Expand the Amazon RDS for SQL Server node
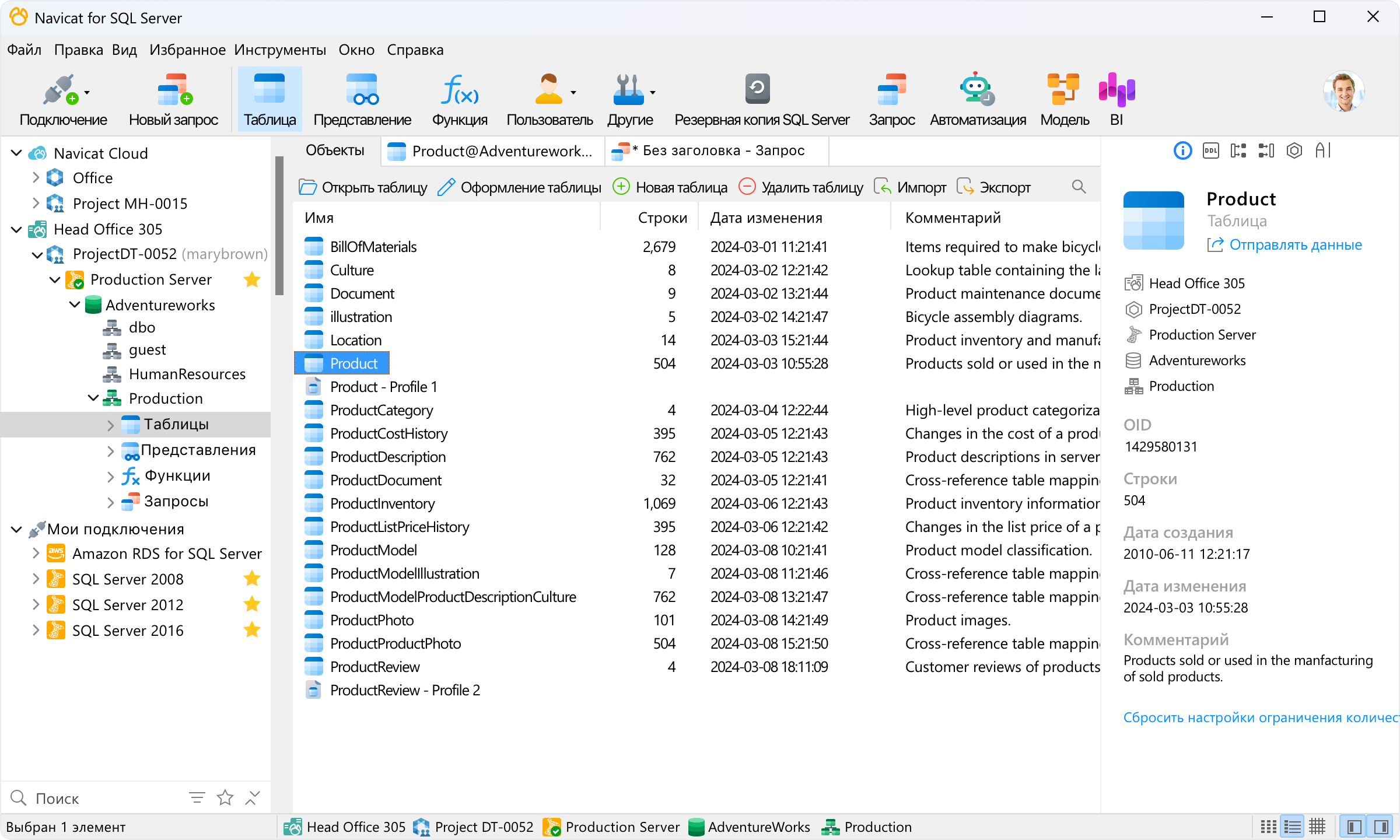The width and height of the screenshot is (1400, 840). click(x=36, y=553)
